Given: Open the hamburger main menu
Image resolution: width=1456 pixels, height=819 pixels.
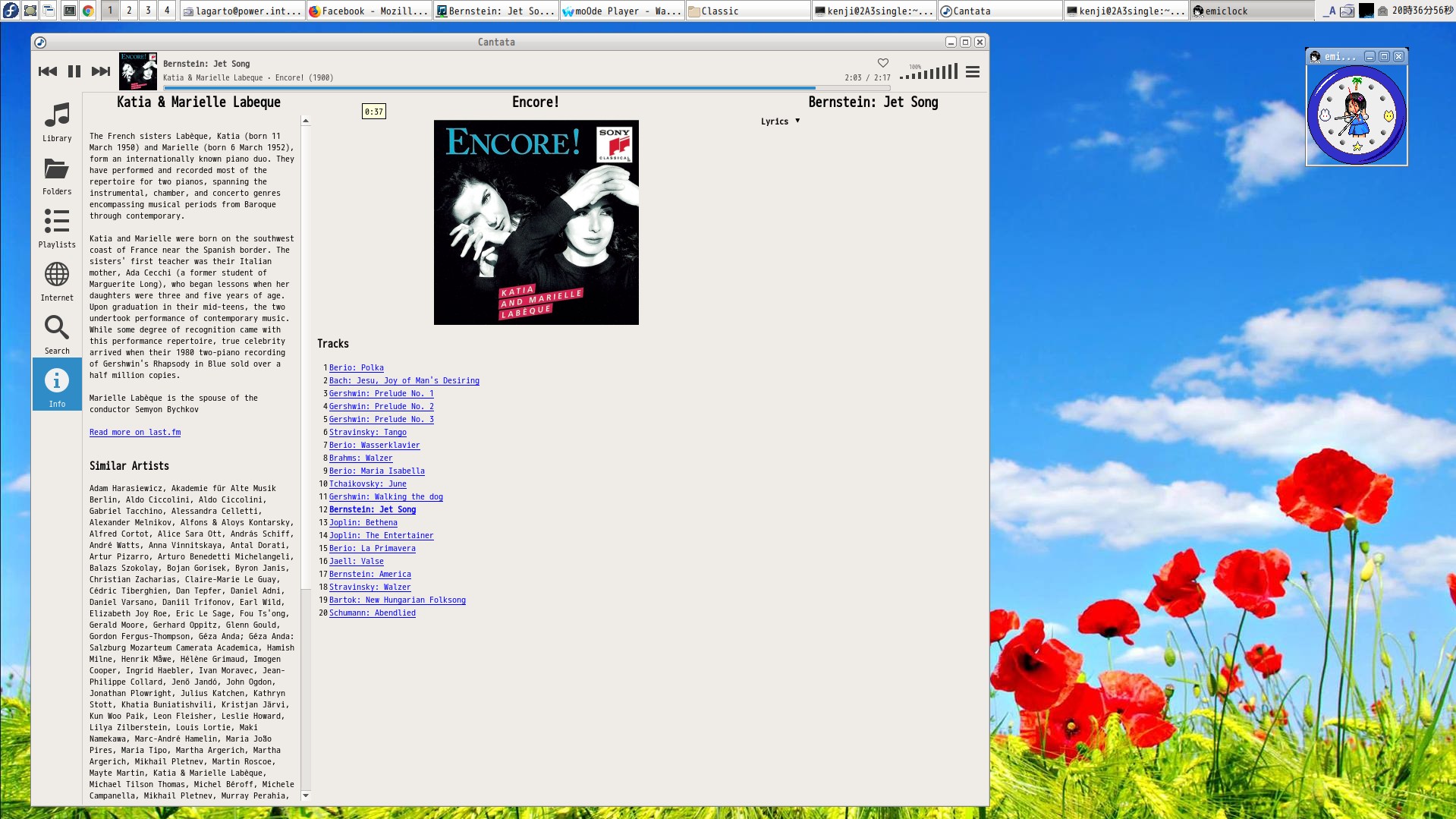Looking at the screenshot, I should click(973, 72).
